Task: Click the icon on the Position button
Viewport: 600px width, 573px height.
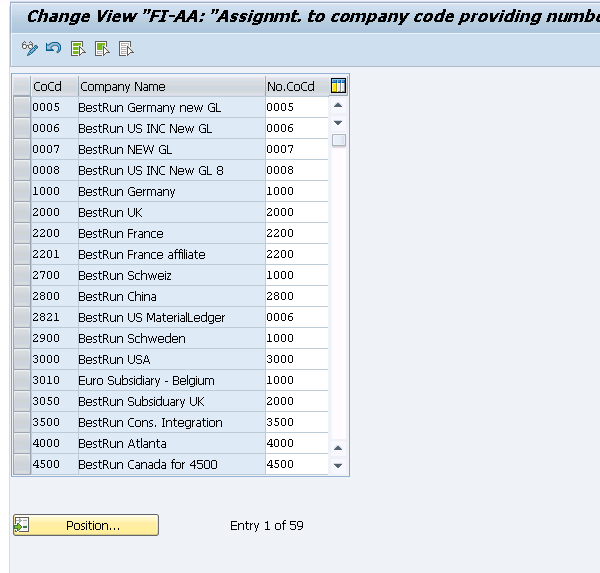Action: coord(21,525)
